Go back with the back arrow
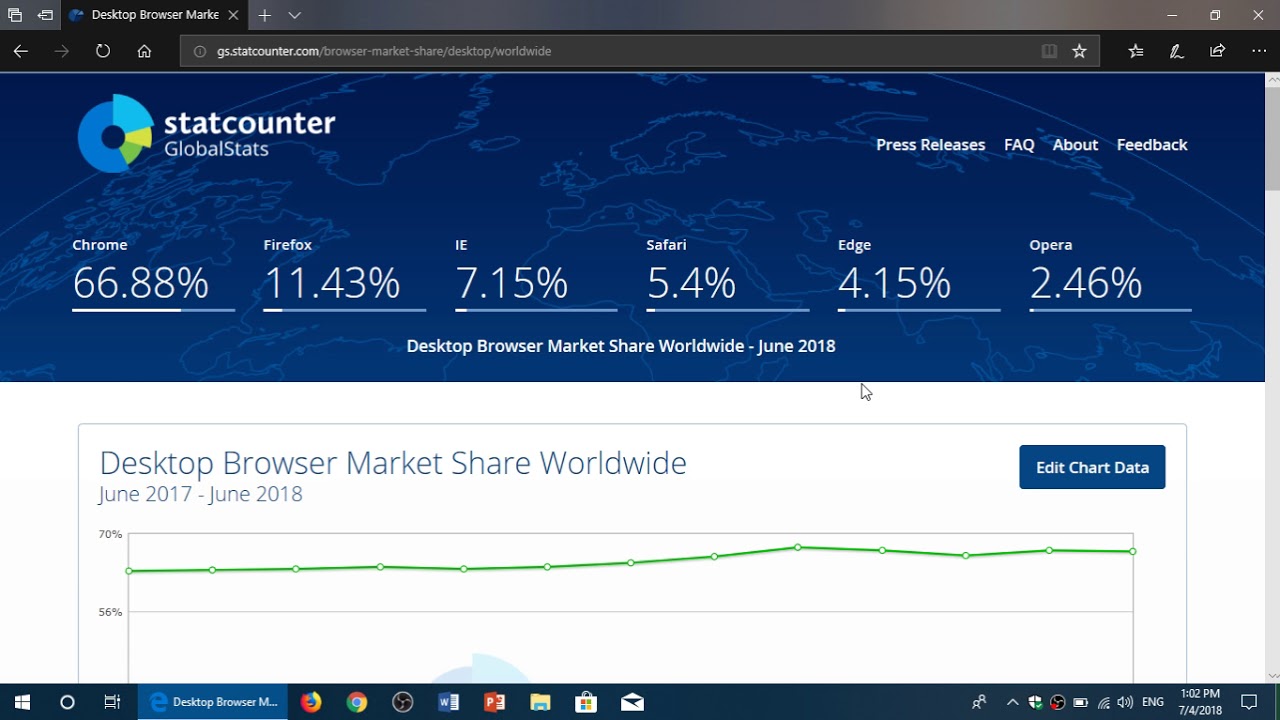This screenshot has height=720, width=1280. 21,51
